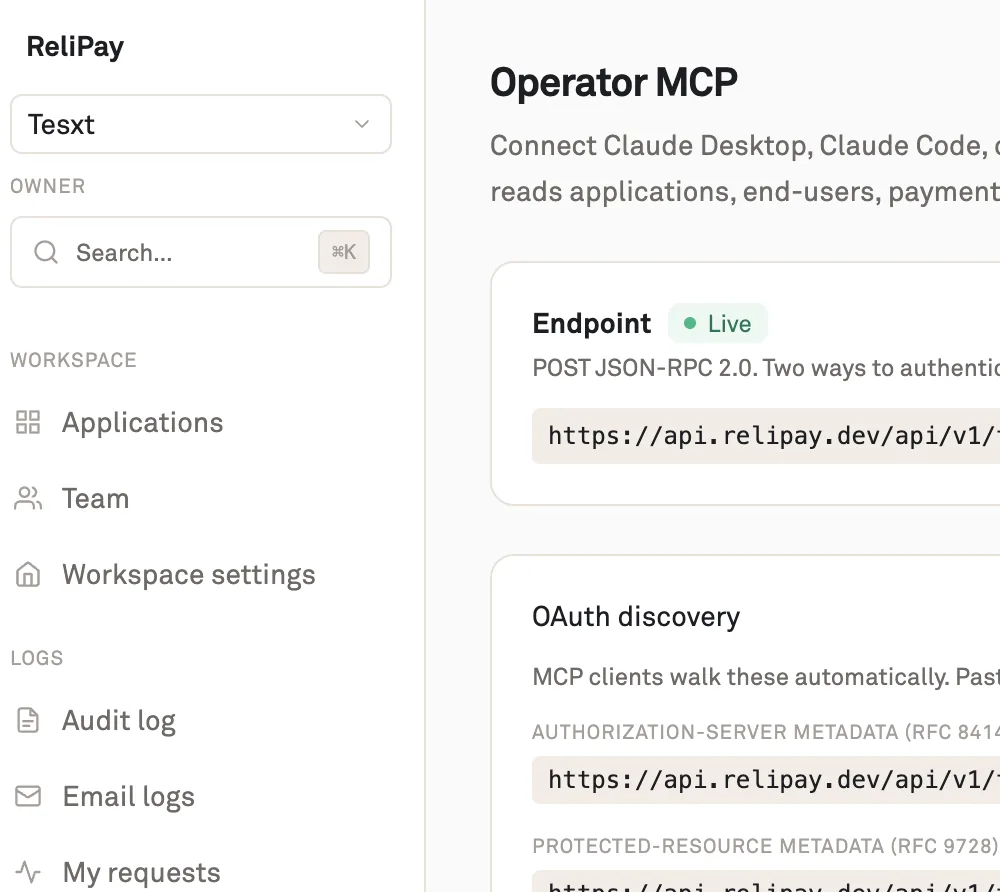Viewport: 1000px width, 892px height.
Task: Click the authorization-server metadata URL
Action: point(766,779)
